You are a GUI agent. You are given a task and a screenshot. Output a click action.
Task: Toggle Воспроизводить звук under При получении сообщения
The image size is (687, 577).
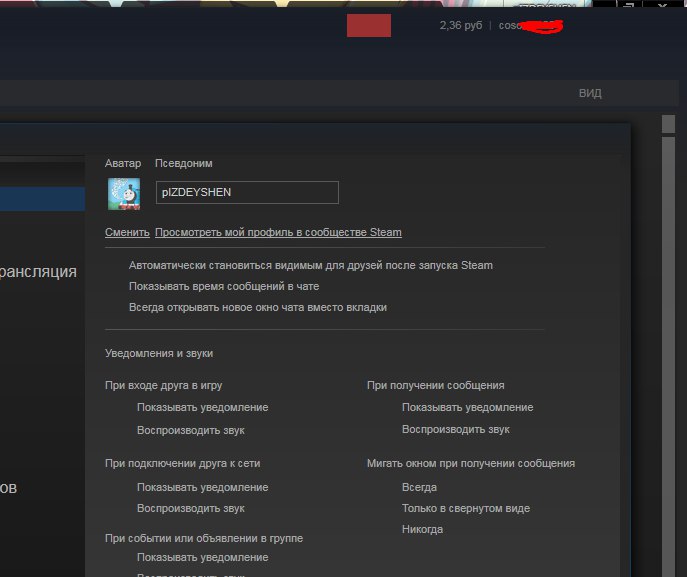pos(456,429)
